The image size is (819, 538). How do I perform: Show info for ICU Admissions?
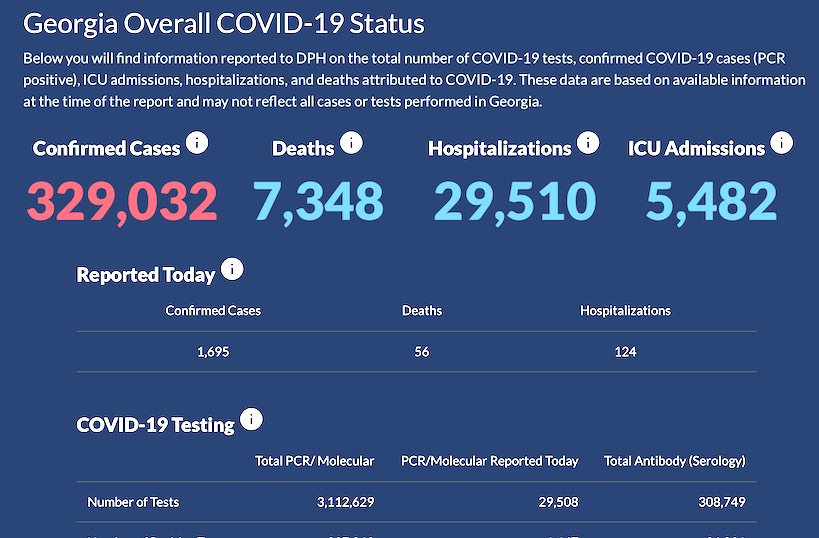coord(781,143)
